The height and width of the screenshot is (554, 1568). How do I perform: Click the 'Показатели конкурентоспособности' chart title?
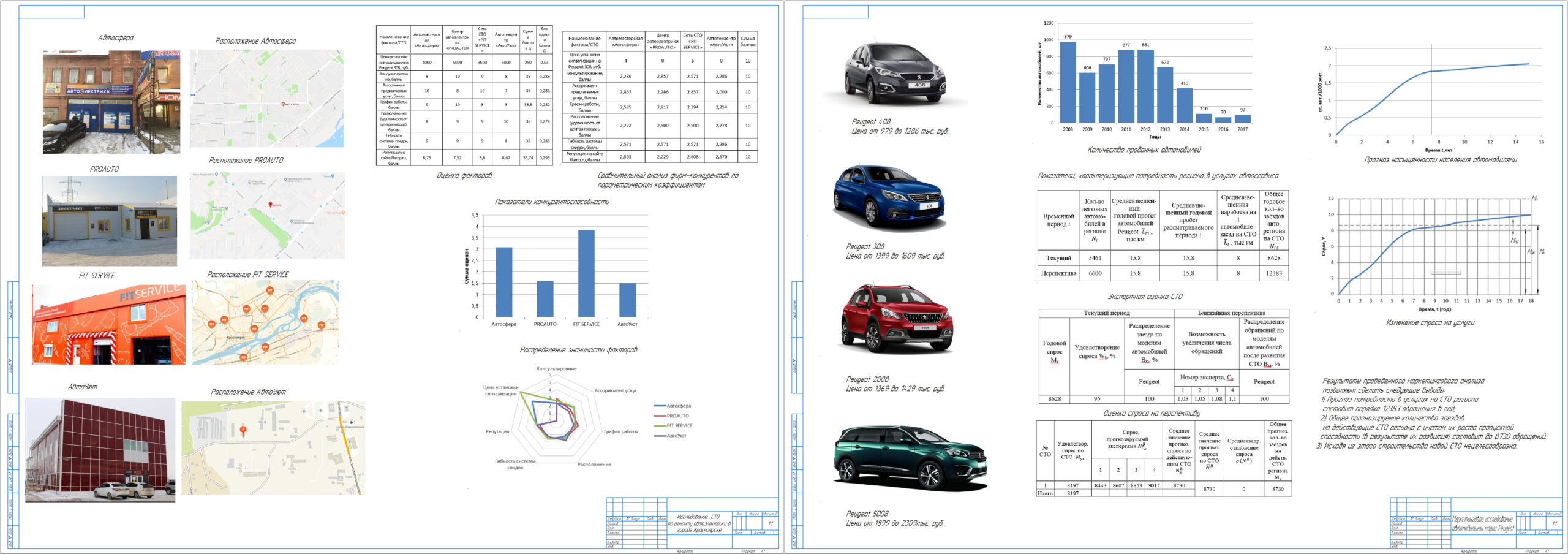(x=552, y=202)
